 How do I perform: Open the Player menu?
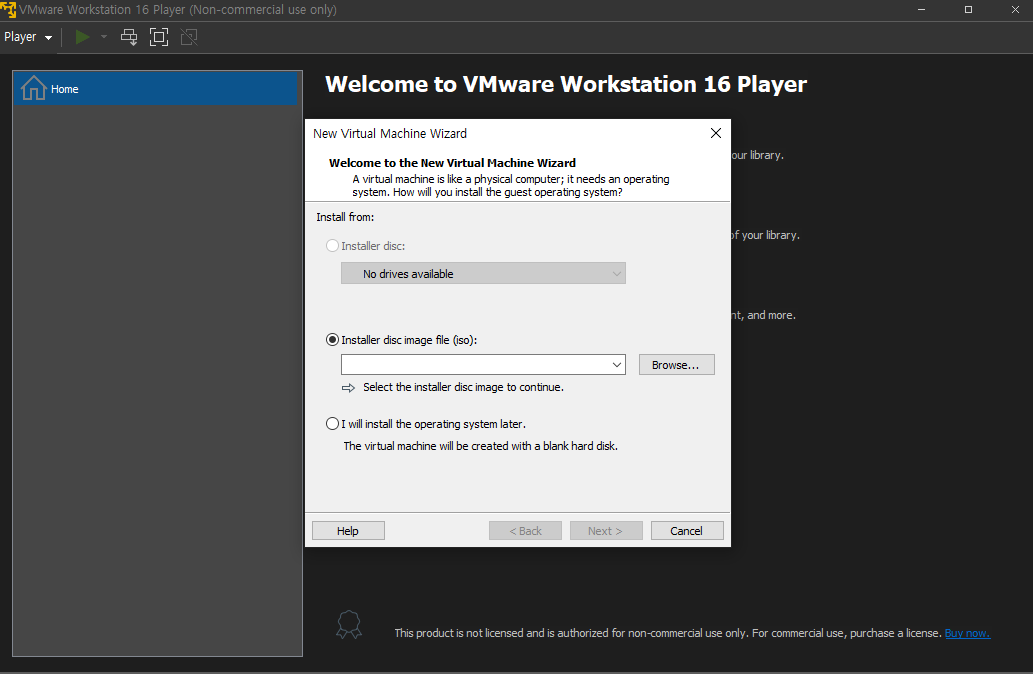(x=28, y=37)
